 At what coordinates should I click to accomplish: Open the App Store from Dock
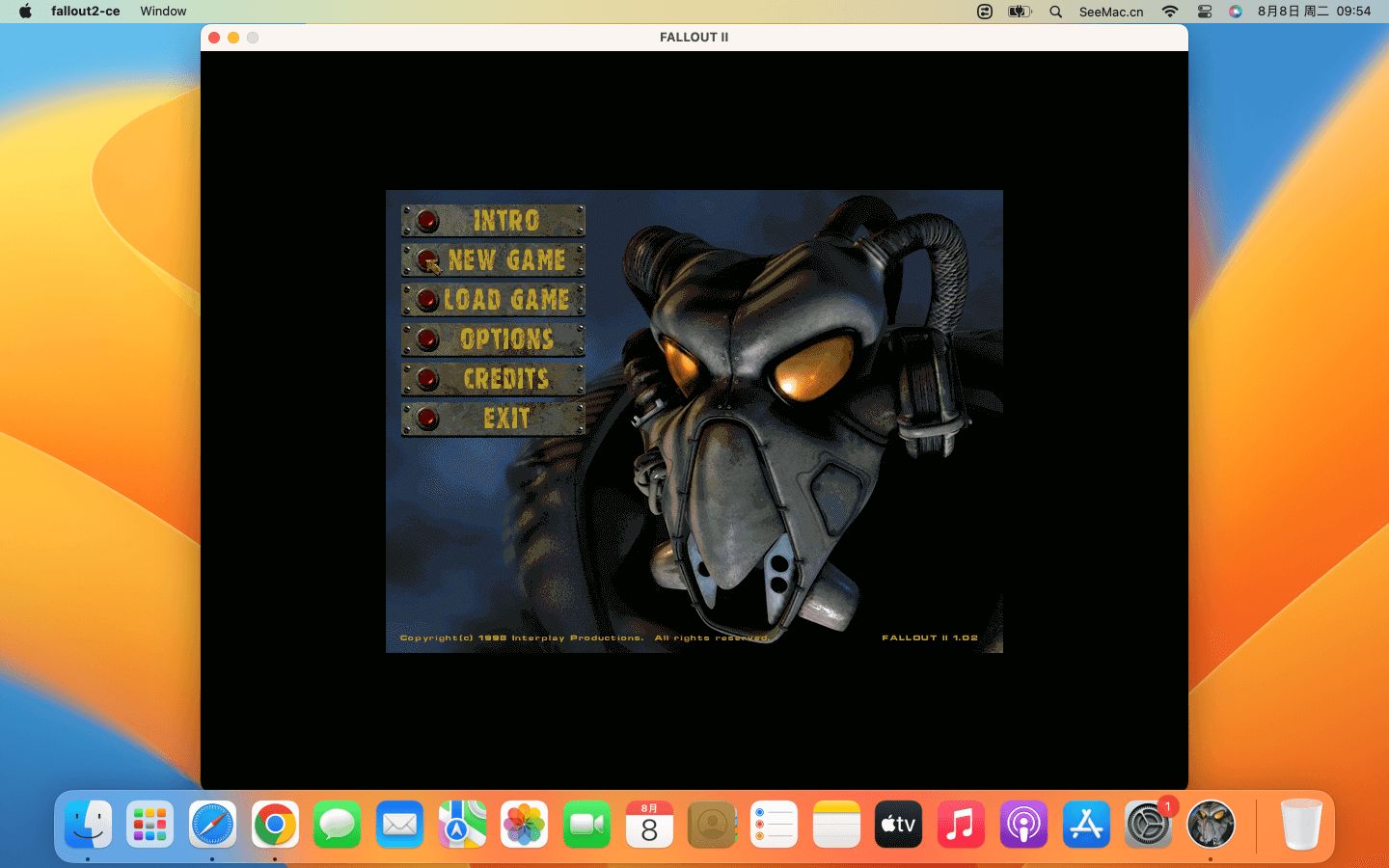[1086, 825]
